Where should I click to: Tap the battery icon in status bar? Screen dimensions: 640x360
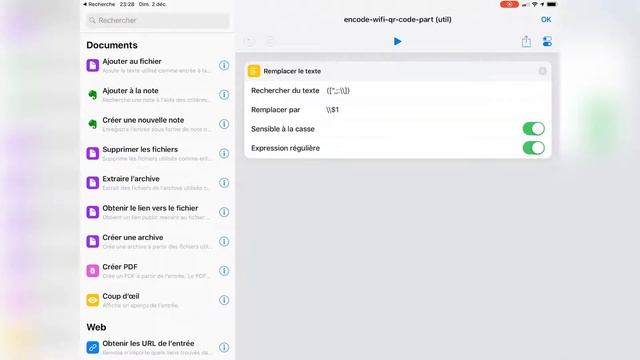(551, 4)
